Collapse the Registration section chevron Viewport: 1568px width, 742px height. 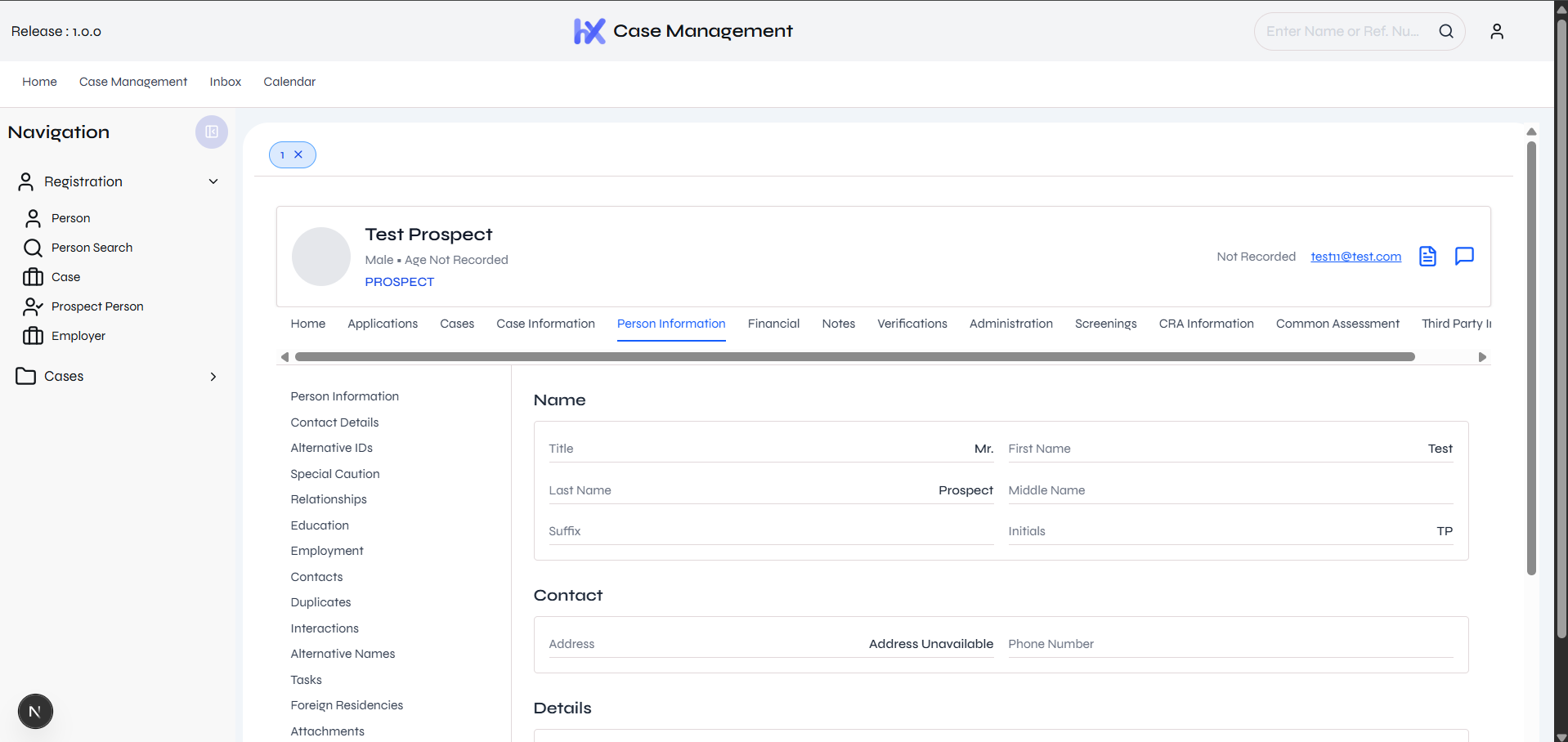pos(213,181)
